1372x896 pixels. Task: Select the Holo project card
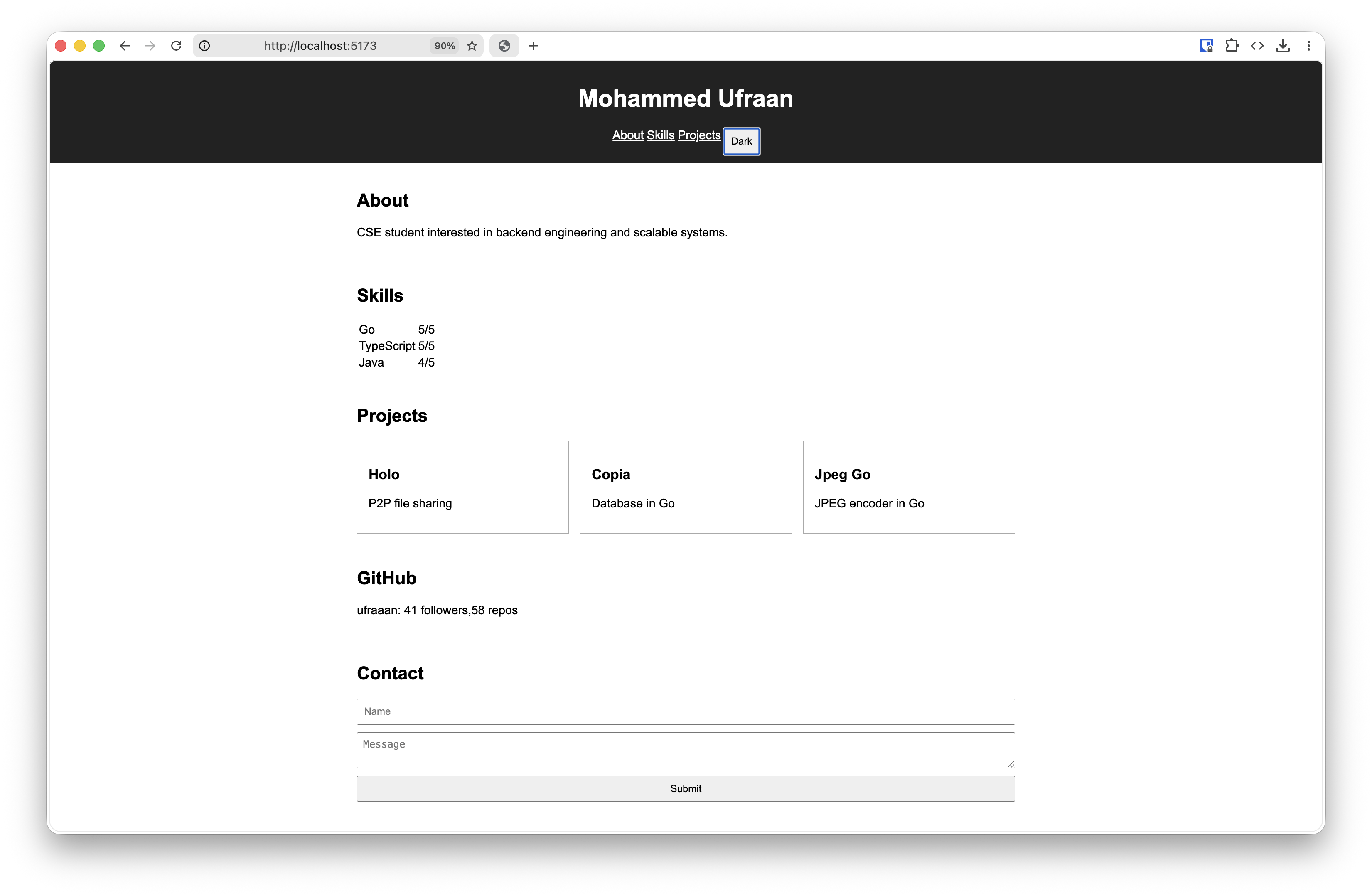pos(462,487)
